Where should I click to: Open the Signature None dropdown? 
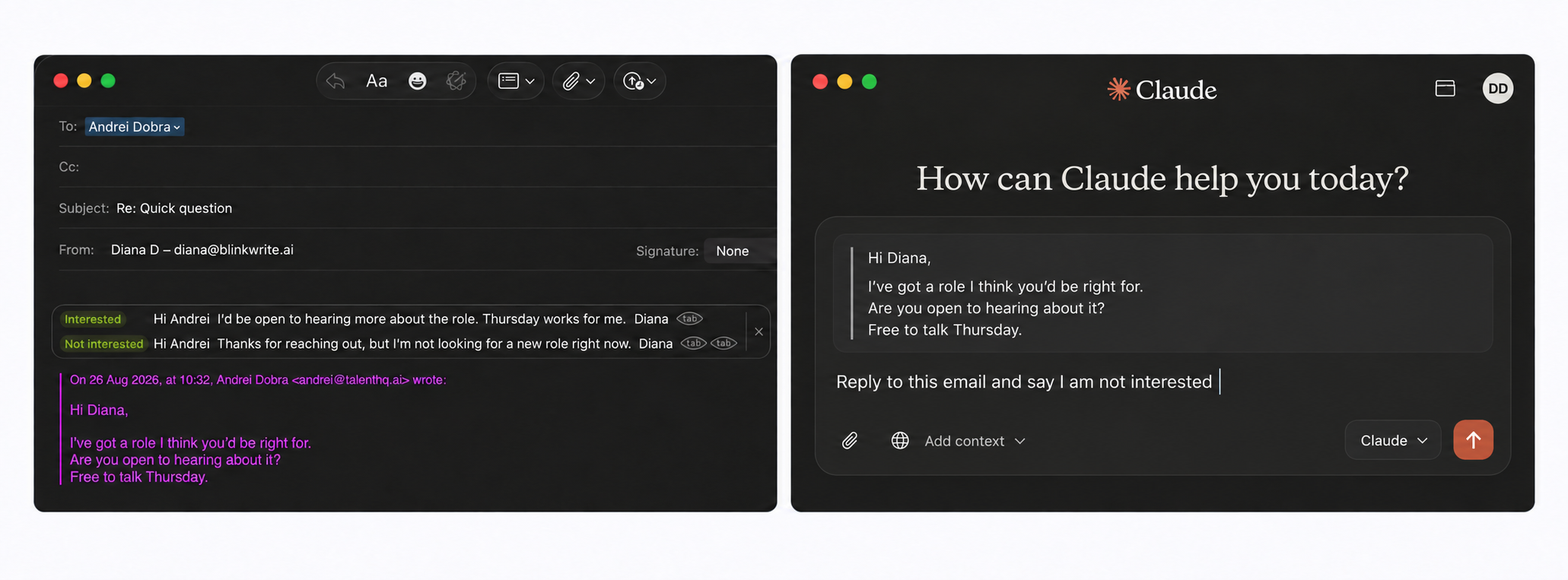[x=739, y=251]
